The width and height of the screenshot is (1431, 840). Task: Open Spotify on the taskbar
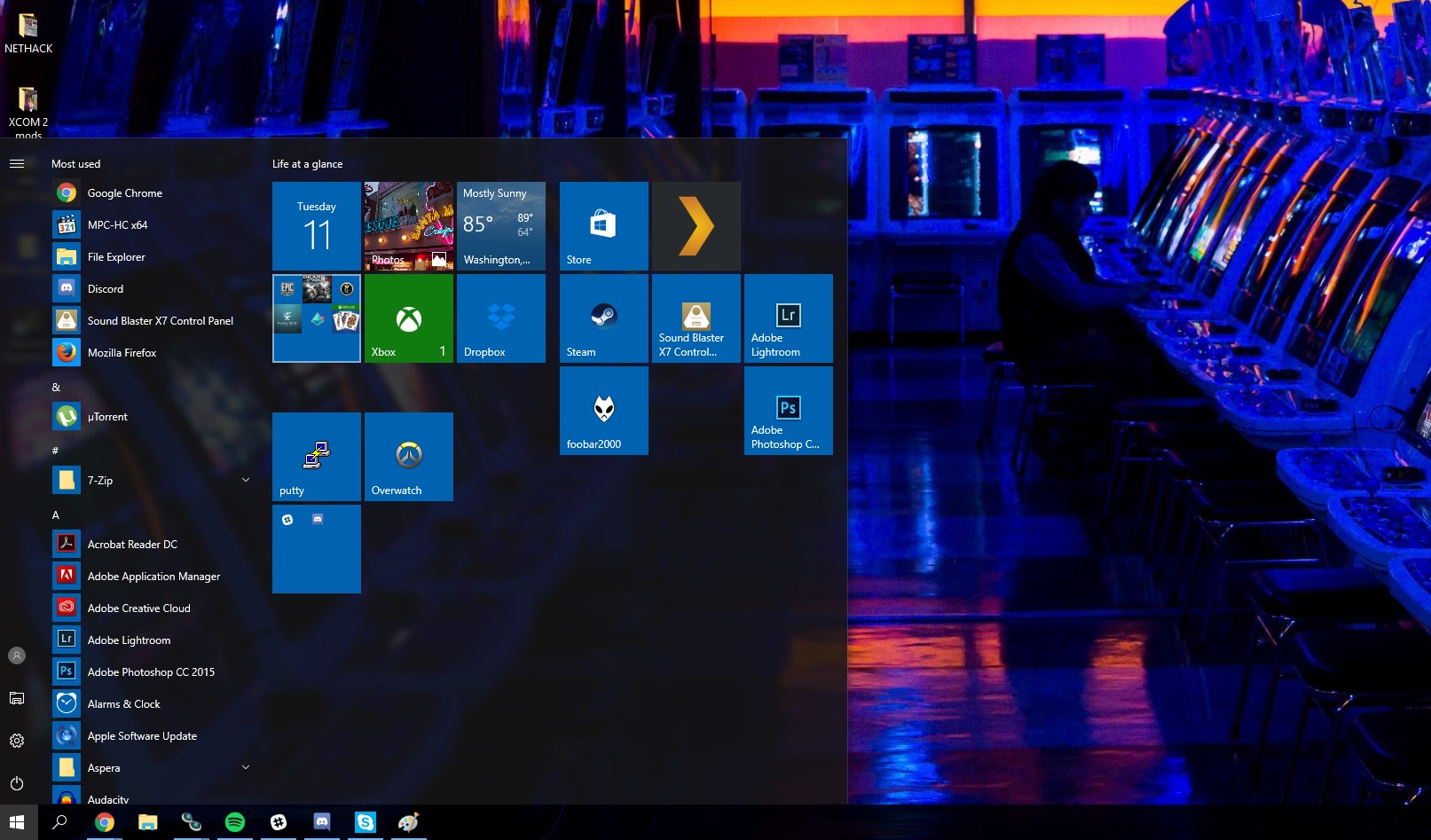235,822
